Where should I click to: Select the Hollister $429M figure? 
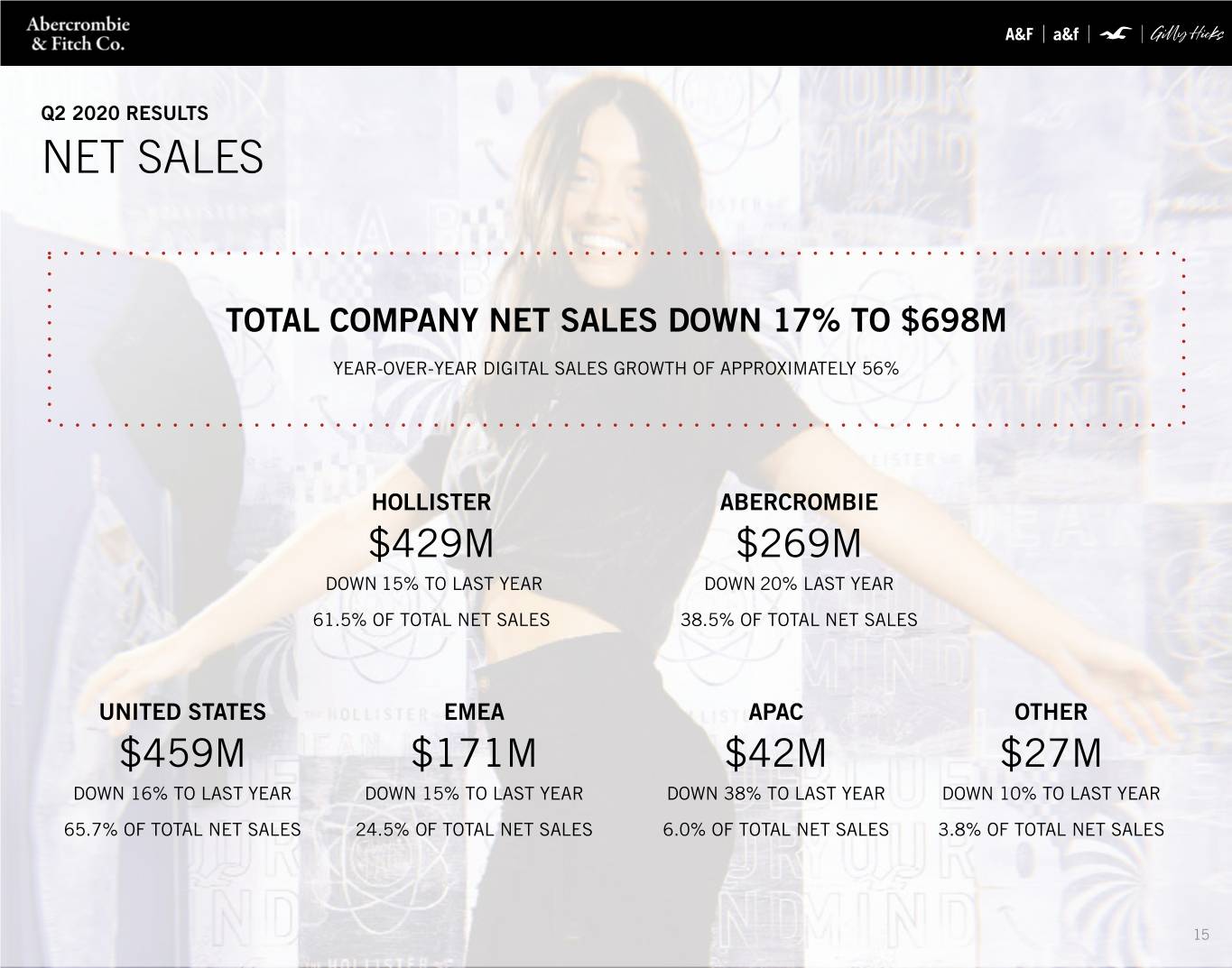click(x=431, y=544)
